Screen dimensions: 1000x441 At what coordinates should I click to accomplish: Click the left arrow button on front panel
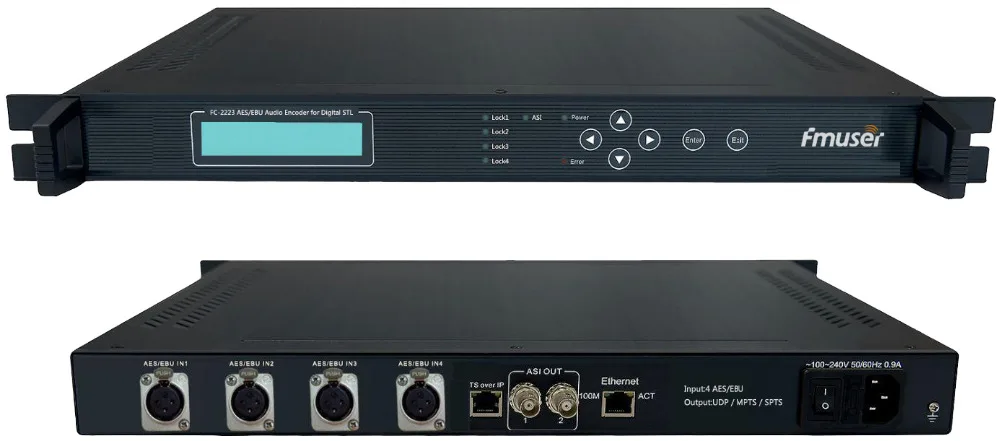pos(591,139)
